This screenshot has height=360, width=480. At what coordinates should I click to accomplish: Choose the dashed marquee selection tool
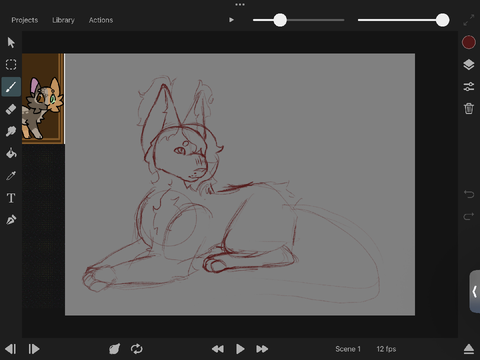point(11,64)
